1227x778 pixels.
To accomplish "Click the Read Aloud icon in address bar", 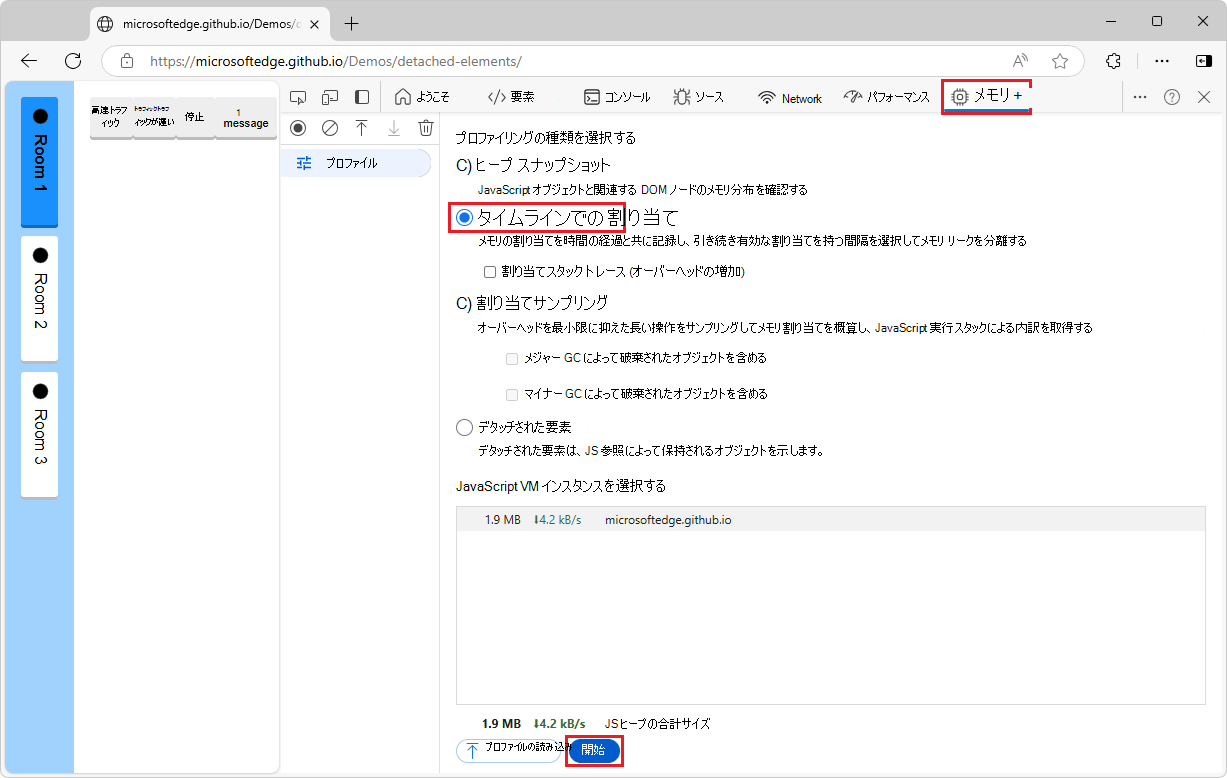I will click(1021, 61).
